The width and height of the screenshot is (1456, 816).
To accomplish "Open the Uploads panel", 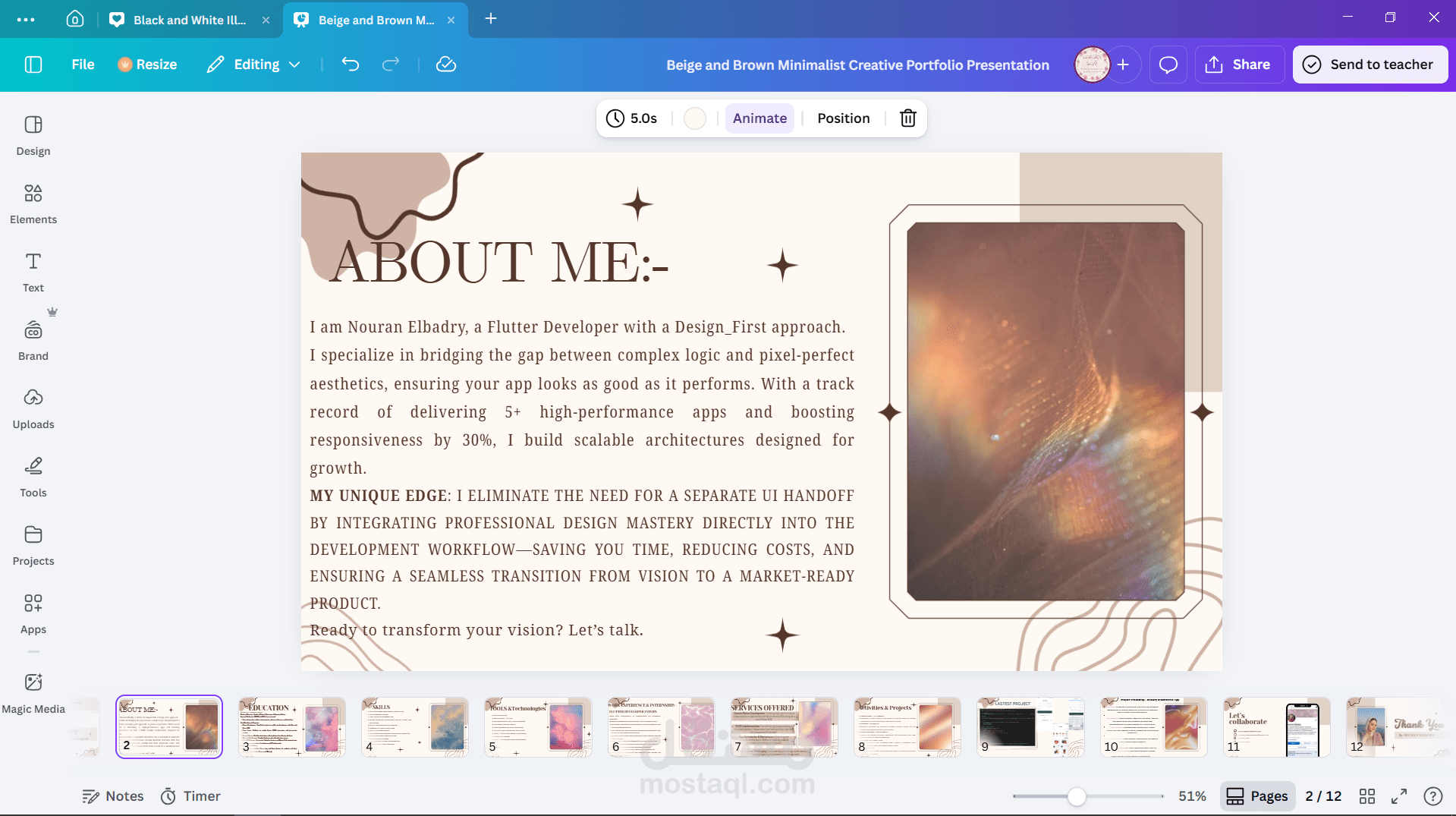I will pyautogui.click(x=33, y=408).
